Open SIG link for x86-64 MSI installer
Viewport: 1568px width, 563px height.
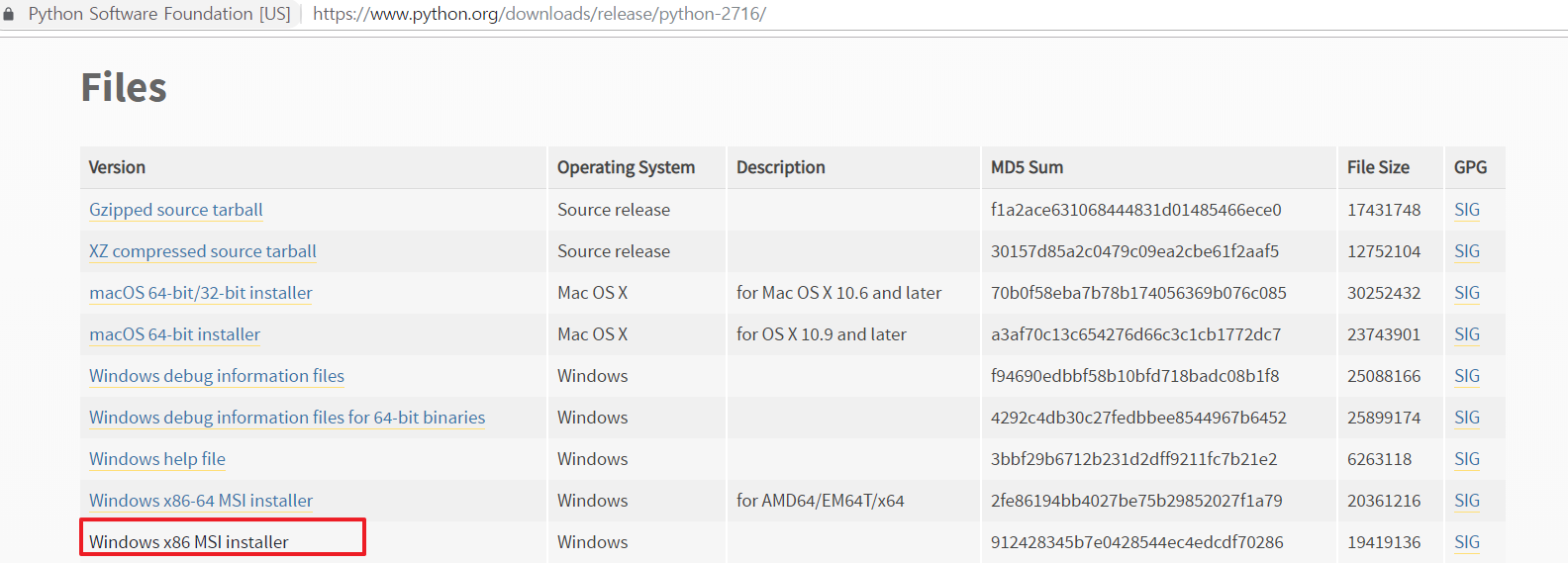[1467, 501]
